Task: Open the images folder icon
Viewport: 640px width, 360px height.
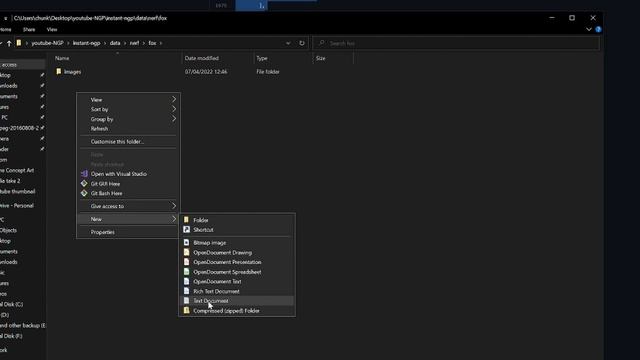Action: pyautogui.click(x=59, y=71)
